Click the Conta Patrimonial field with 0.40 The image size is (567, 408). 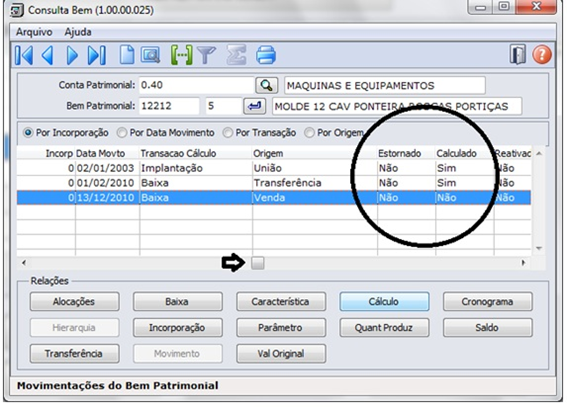[196, 85]
